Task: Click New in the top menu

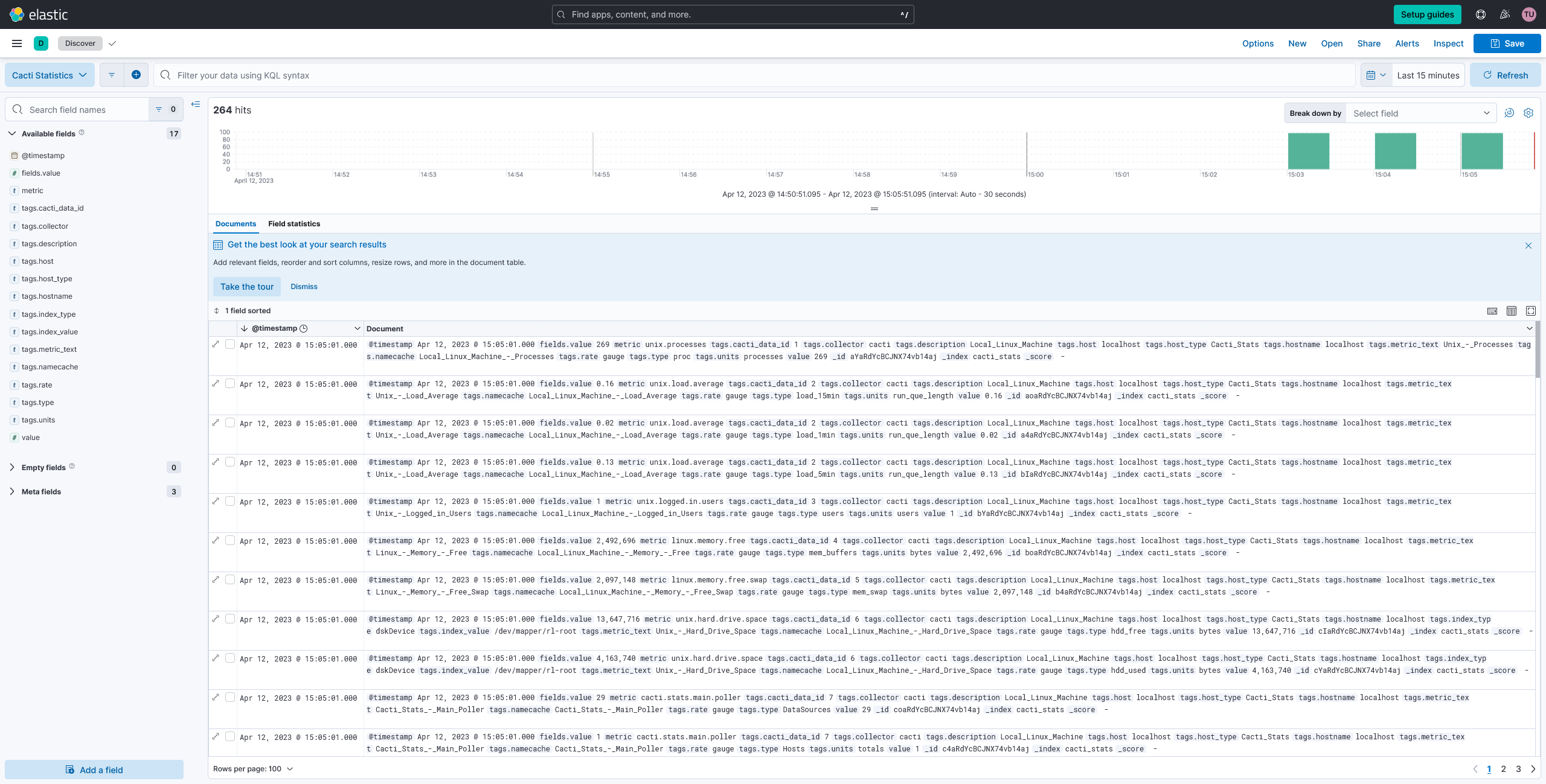Action: 1297,43
